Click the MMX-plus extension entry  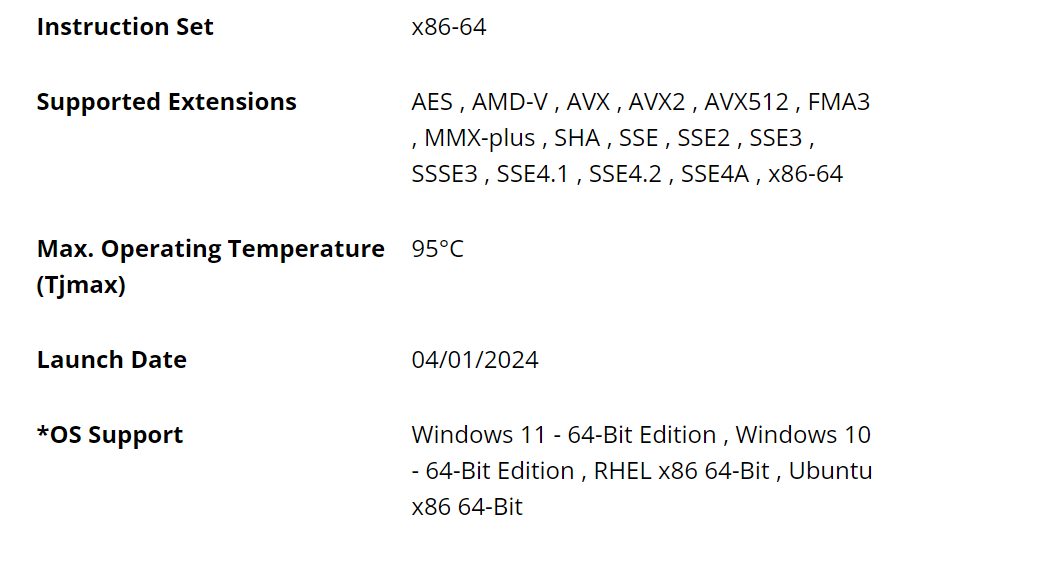pos(479,138)
